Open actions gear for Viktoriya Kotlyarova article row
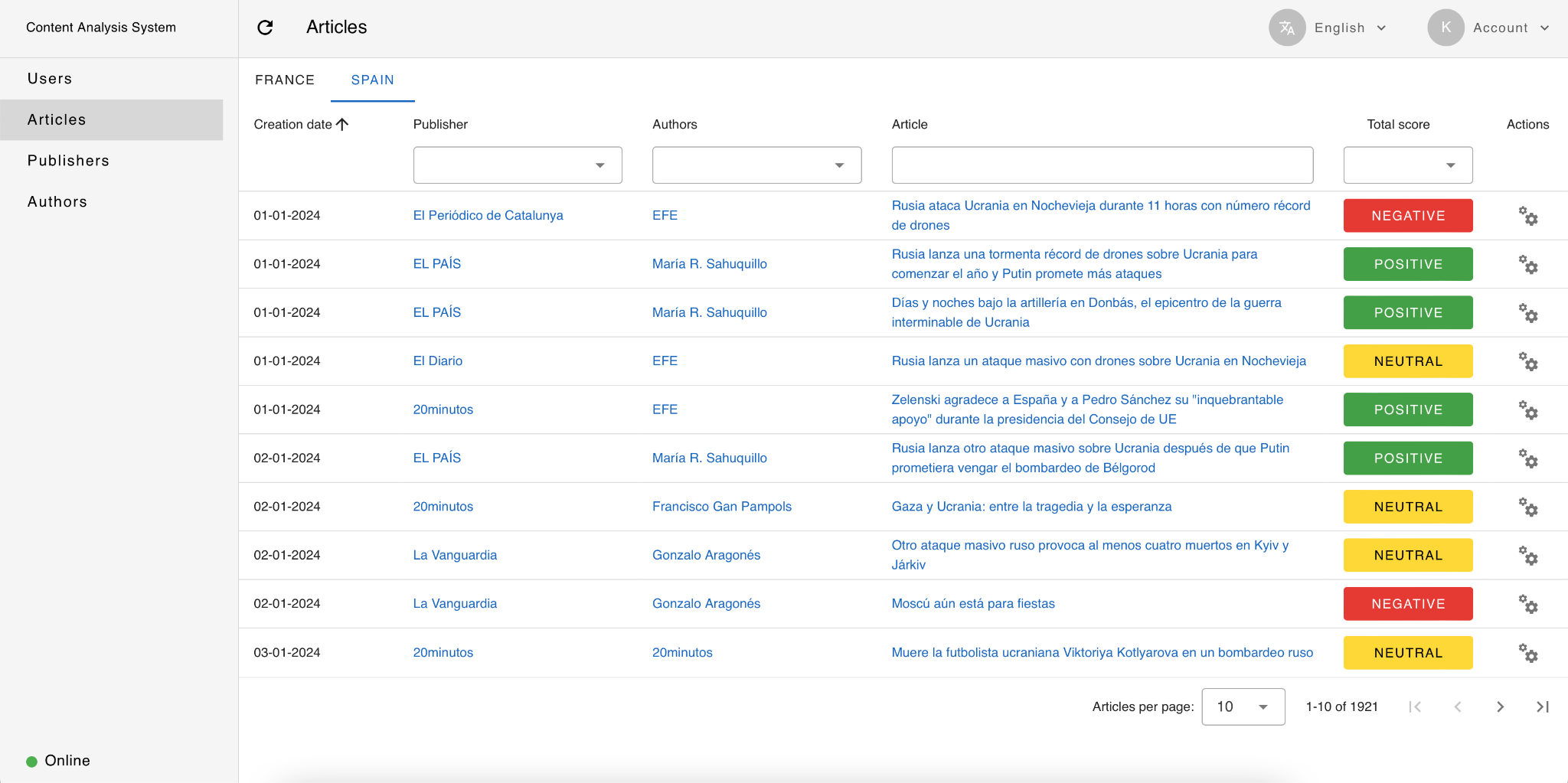 (x=1528, y=653)
